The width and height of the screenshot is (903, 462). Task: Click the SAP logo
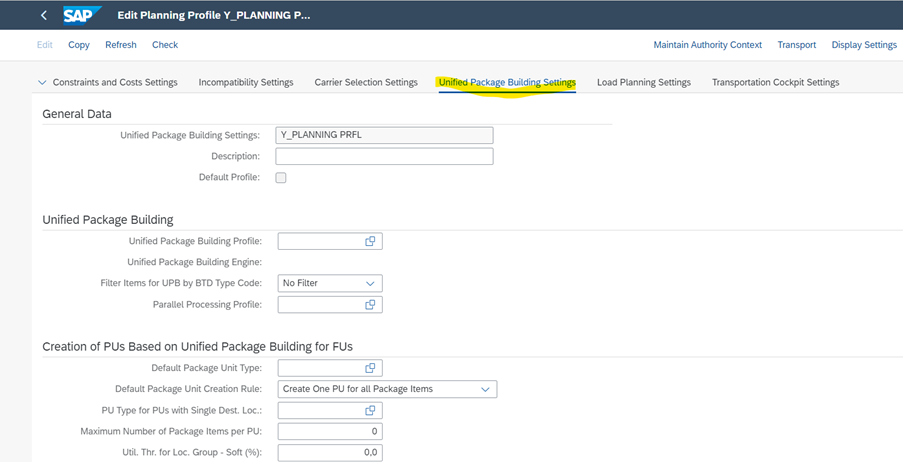[x=78, y=15]
